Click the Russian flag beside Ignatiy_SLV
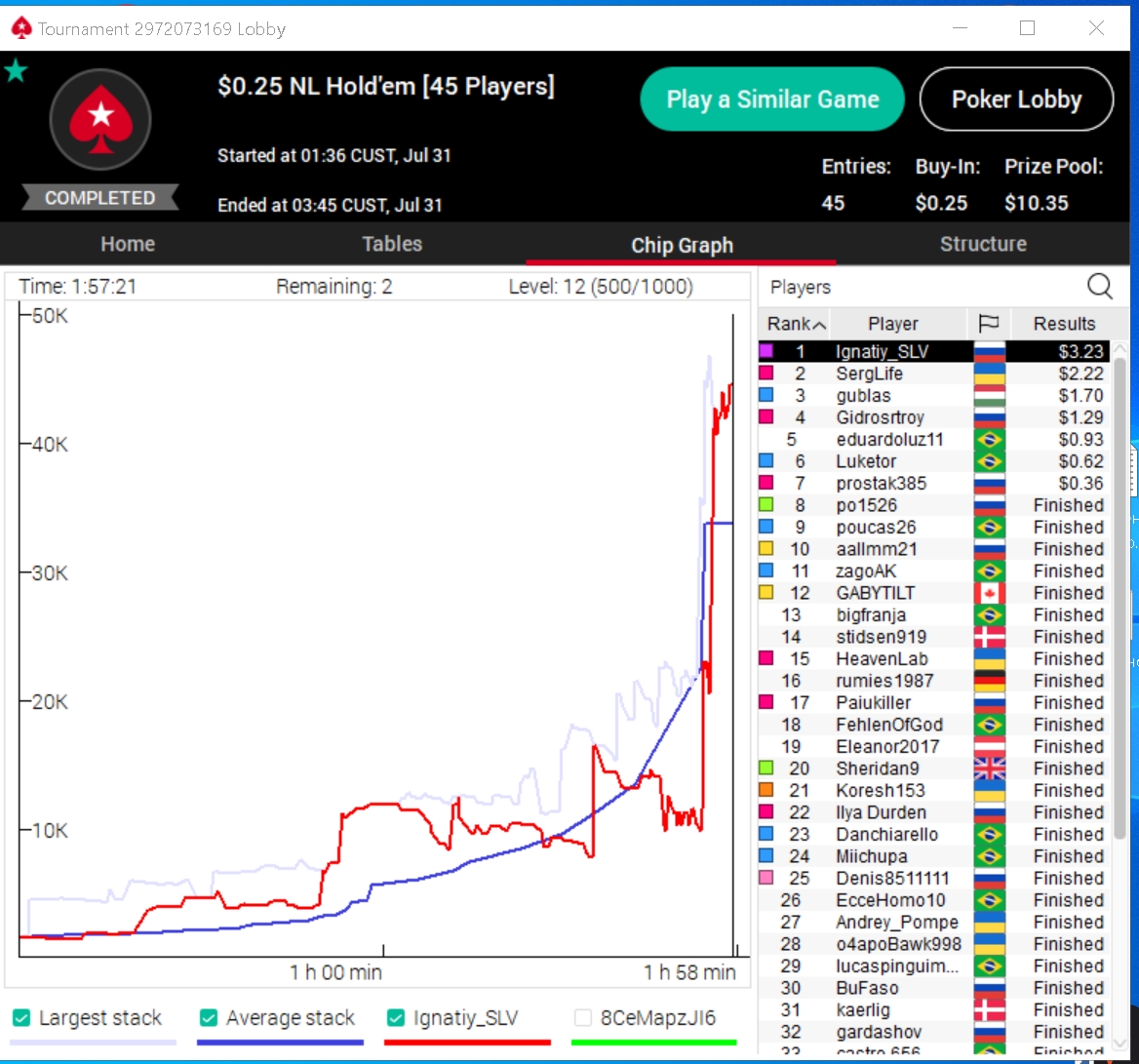Viewport: 1139px width, 1064px height. 990,351
